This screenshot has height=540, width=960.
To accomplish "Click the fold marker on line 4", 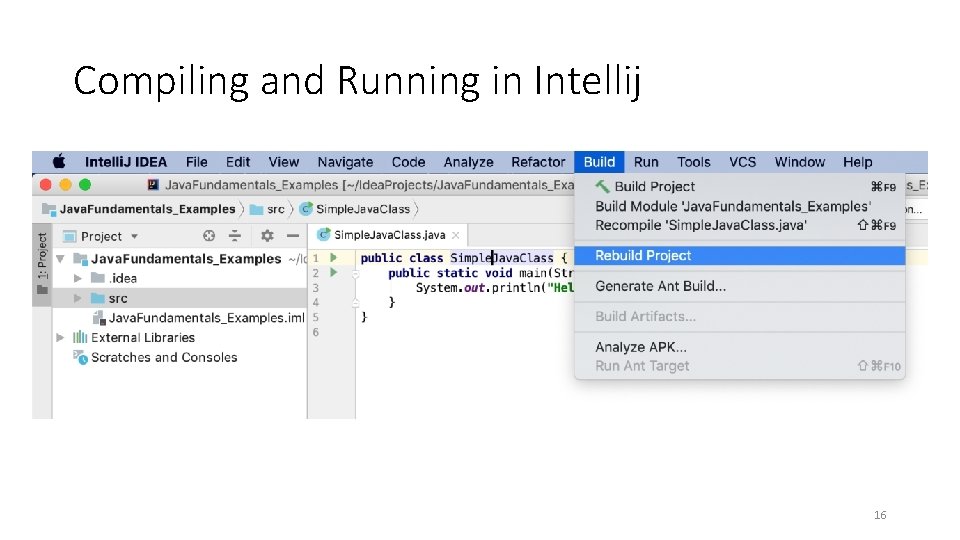I will tap(355, 302).
